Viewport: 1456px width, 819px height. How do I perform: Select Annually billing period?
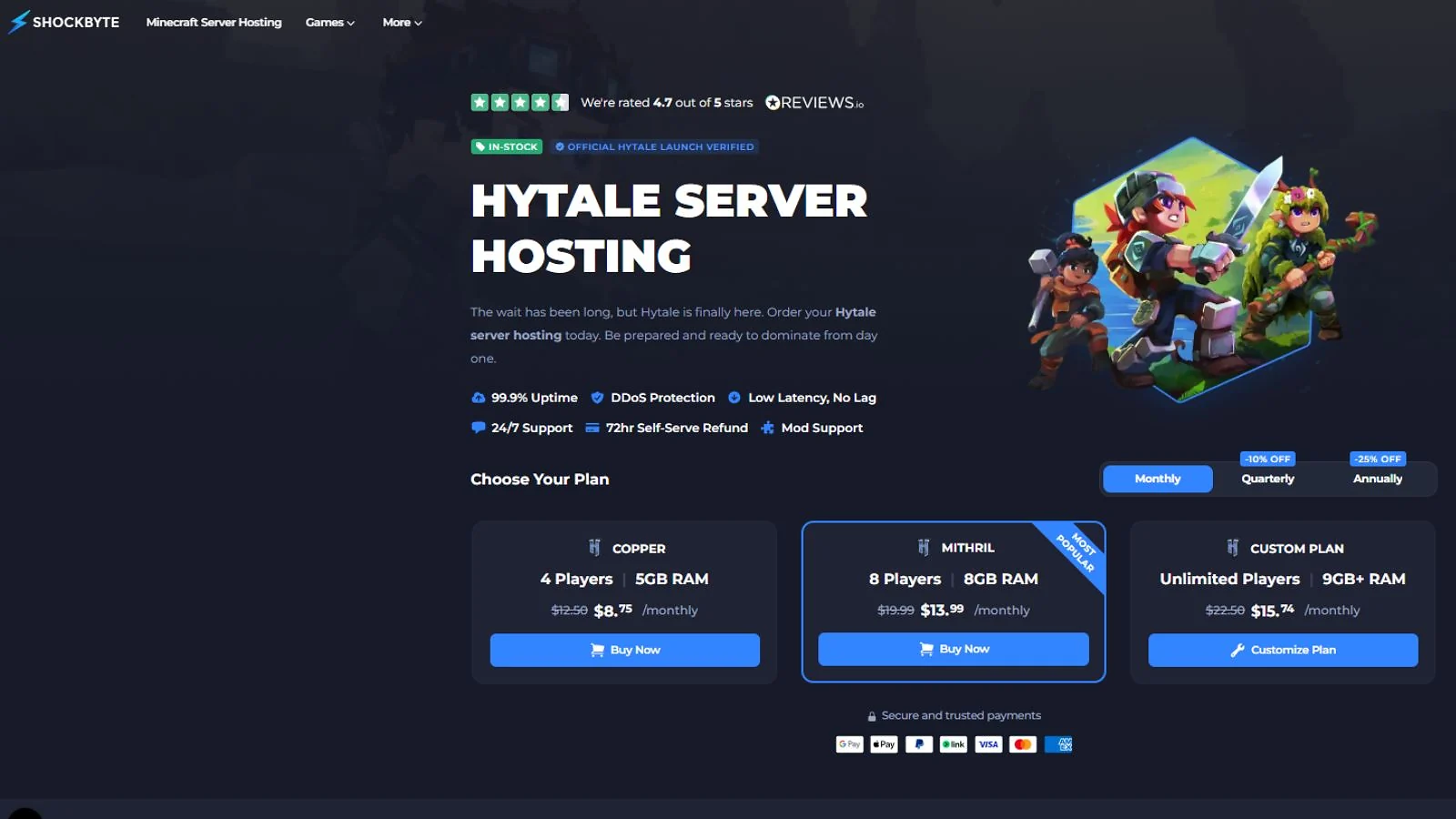click(1378, 479)
